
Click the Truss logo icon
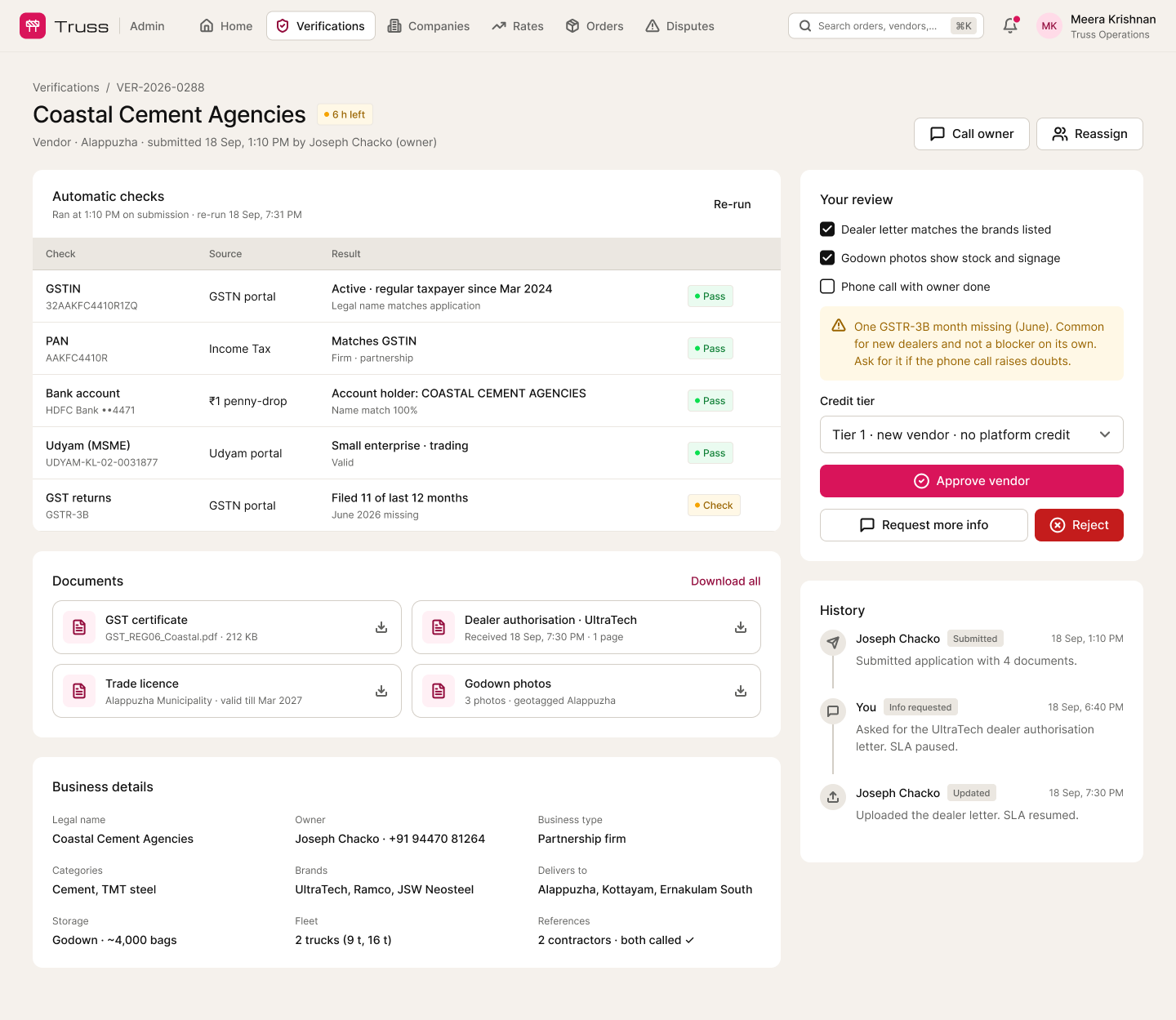(x=33, y=26)
